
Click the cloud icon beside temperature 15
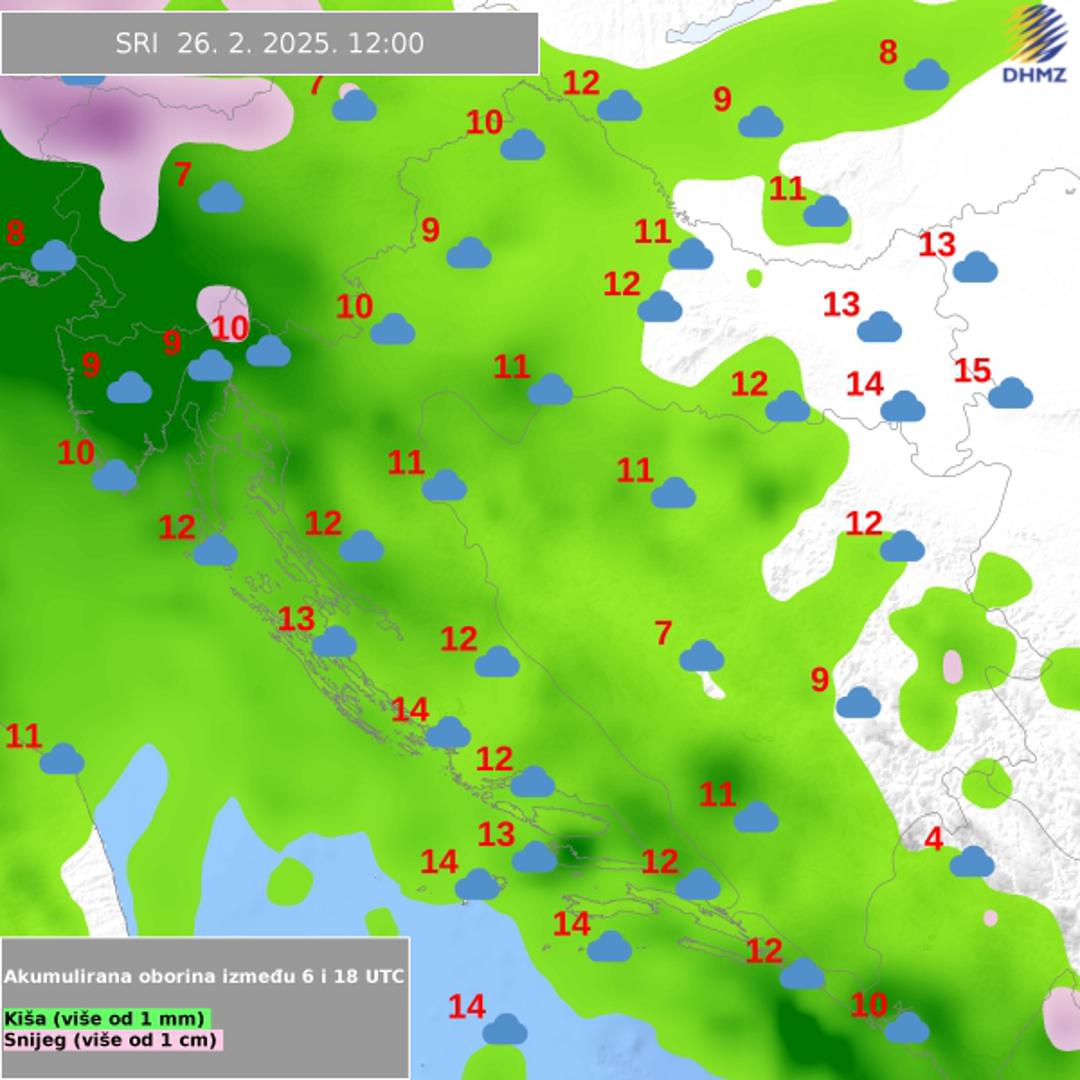[x=1010, y=393]
